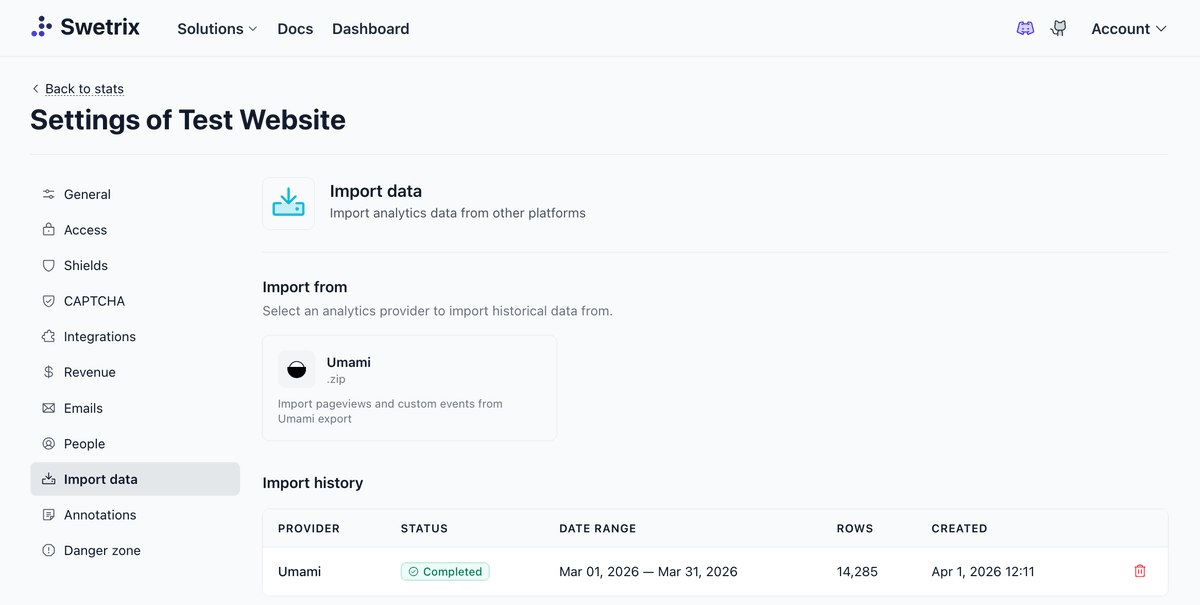The height and width of the screenshot is (605, 1200).
Task: Click the Umami cell in import history
Action: click(x=299, y=572)
